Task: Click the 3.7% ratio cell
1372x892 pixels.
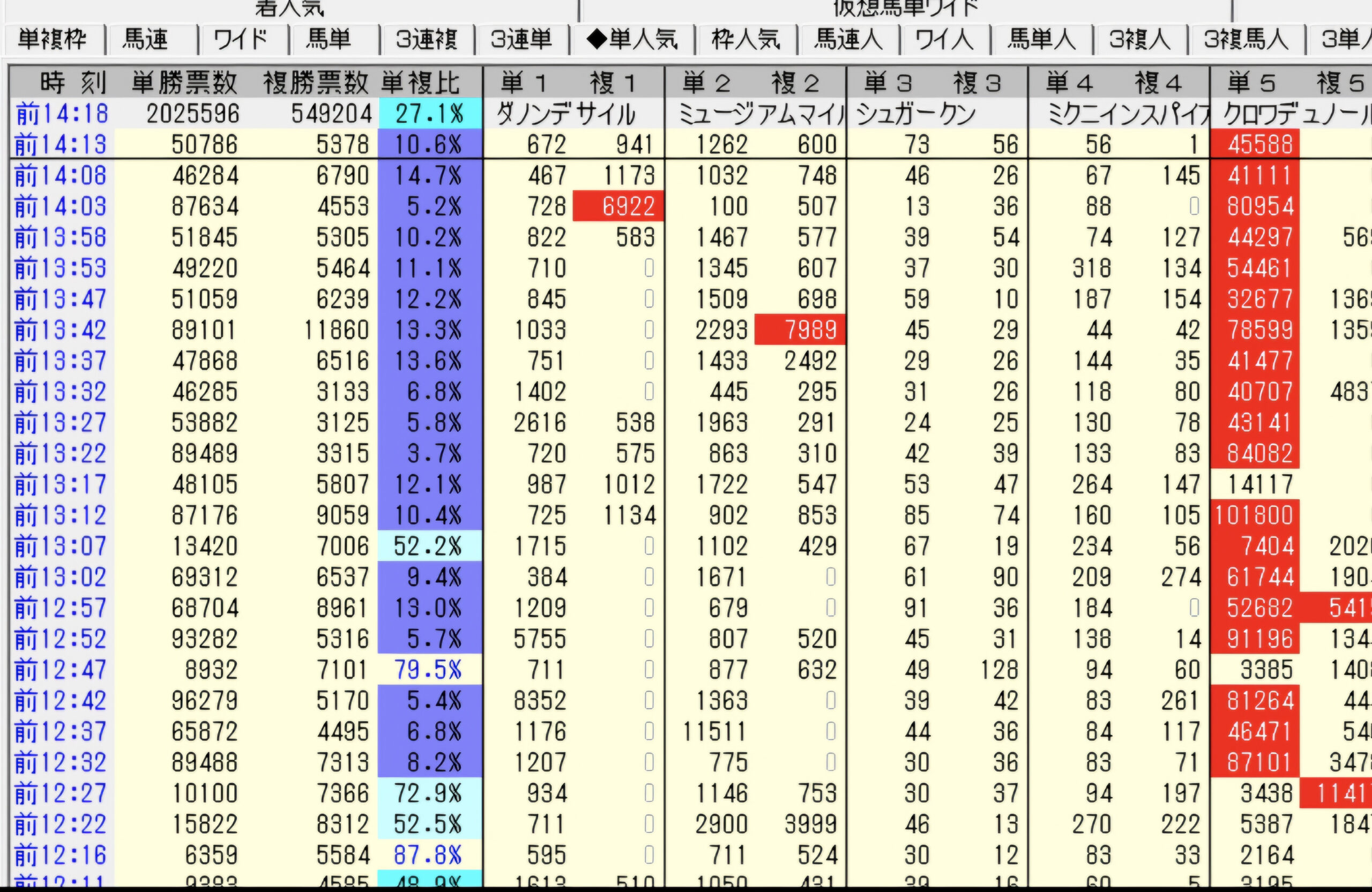Action: 430,453
